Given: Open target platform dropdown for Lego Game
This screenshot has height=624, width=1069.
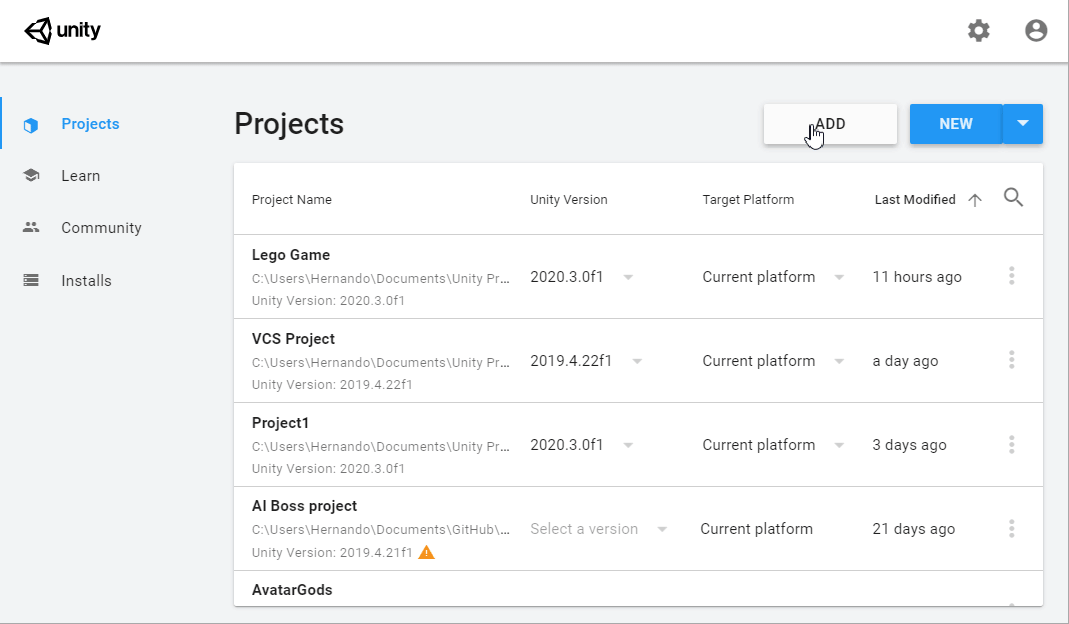Looking at the screenshot, I should click(839, 277).
